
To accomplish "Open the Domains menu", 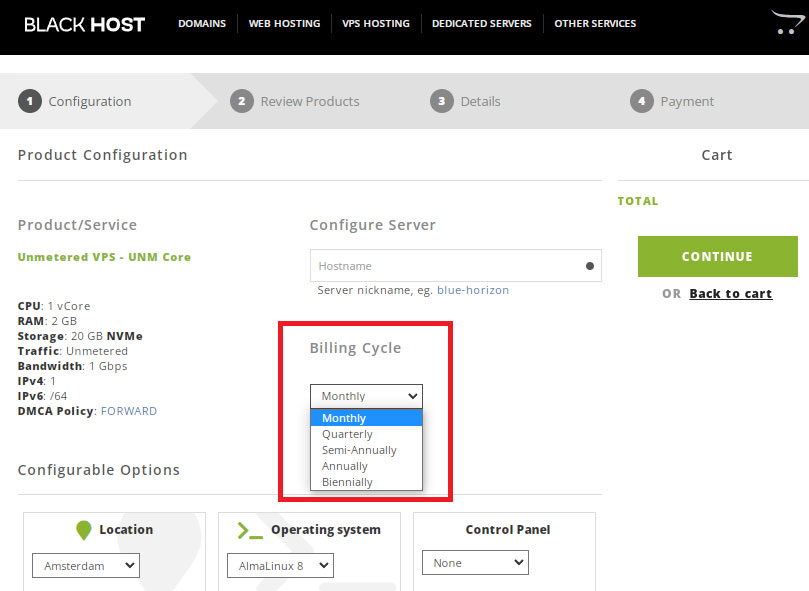I will tap(202, 24).
